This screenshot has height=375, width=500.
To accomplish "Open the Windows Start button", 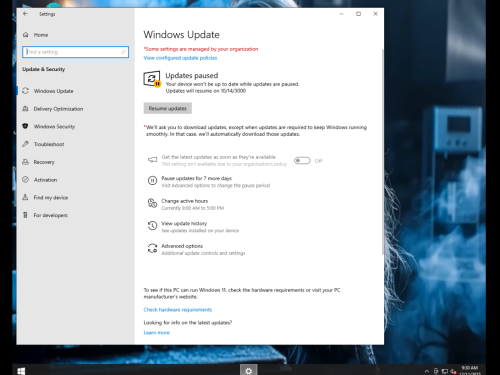I will point(21,371).
